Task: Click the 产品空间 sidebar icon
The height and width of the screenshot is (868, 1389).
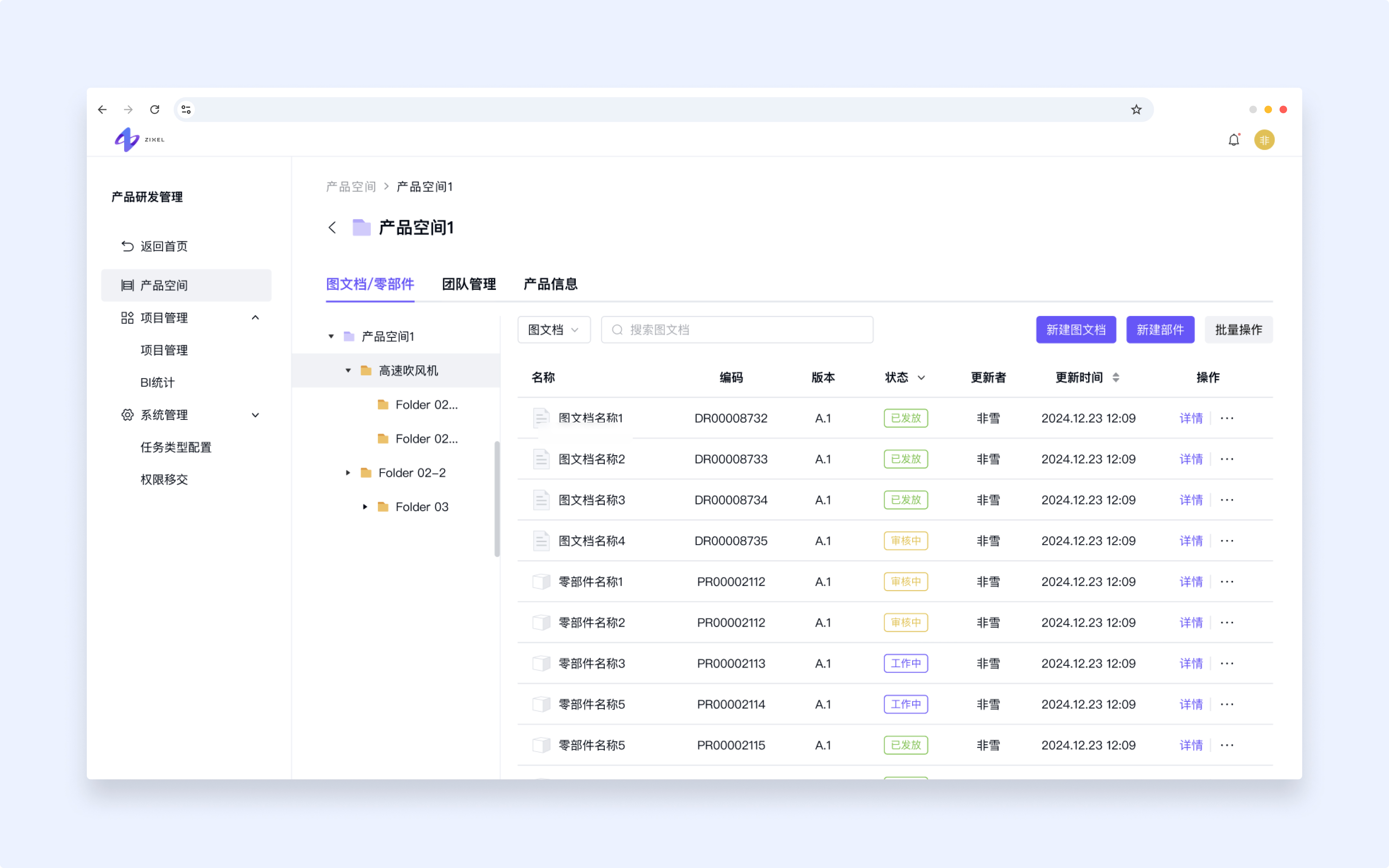Action: (127, 285)
